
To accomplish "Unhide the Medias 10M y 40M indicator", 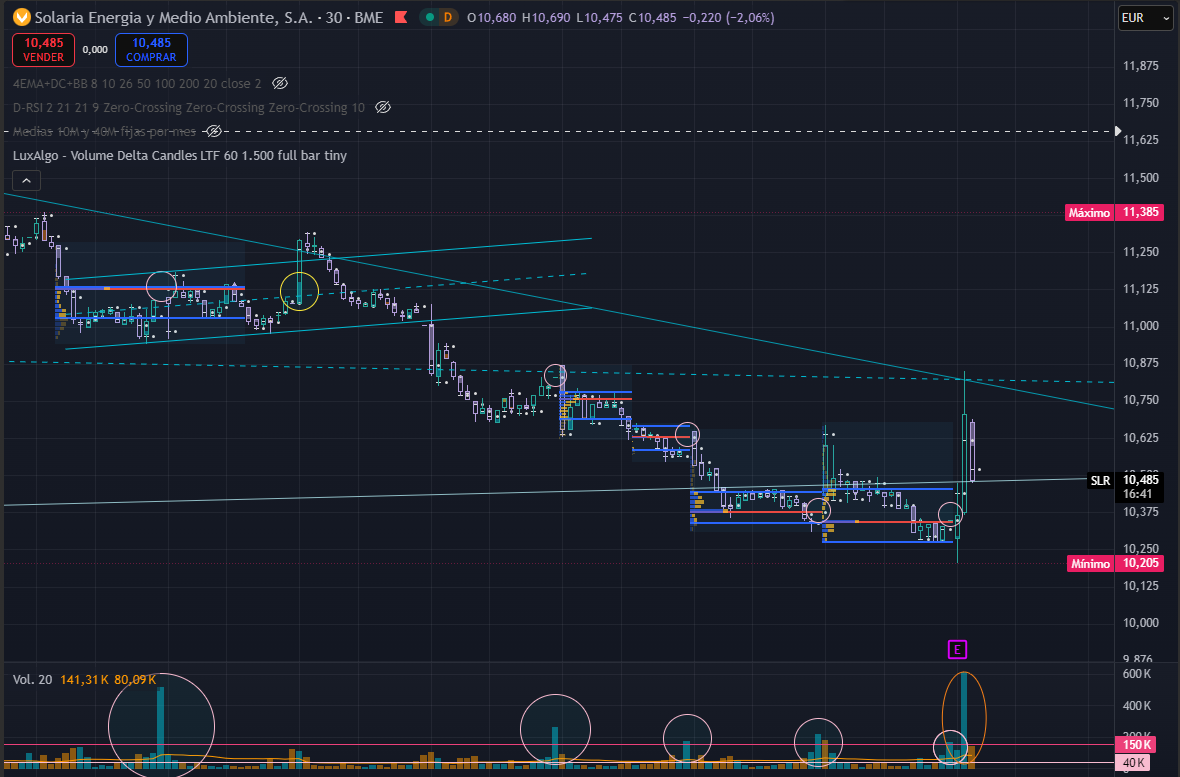I will [x=214, y=132].
